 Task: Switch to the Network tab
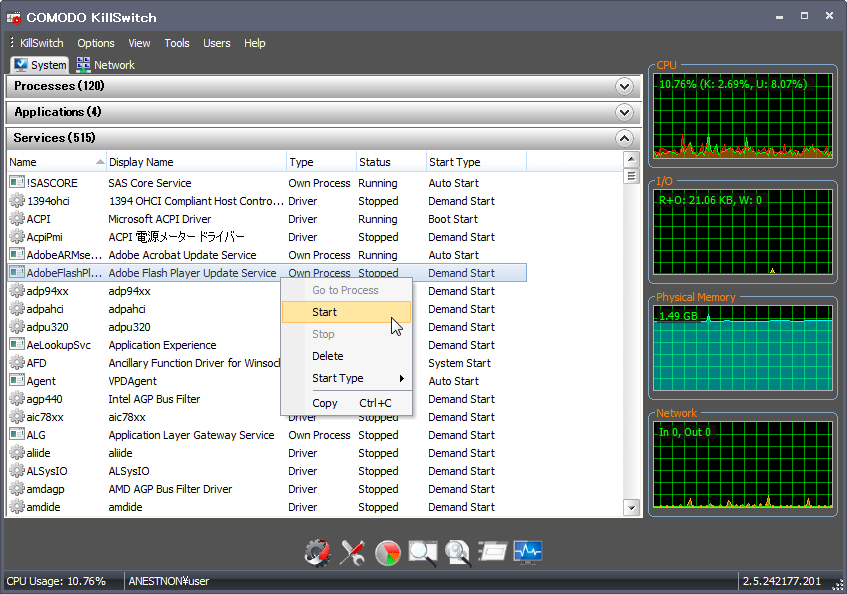pos(105,65)
